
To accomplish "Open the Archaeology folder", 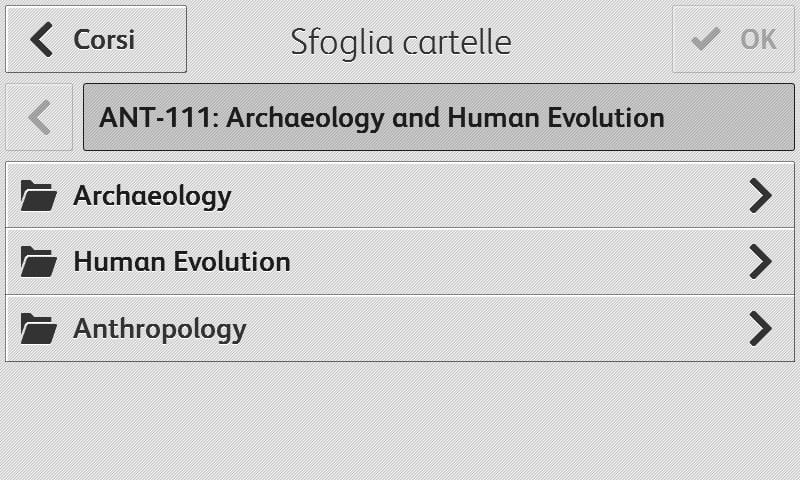I will (x=400, y=195).
